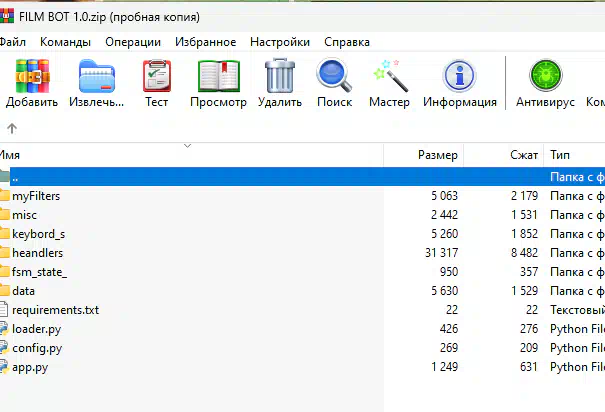
Task: Click size value 1 249 for app.py
Action: pos(444,366)
